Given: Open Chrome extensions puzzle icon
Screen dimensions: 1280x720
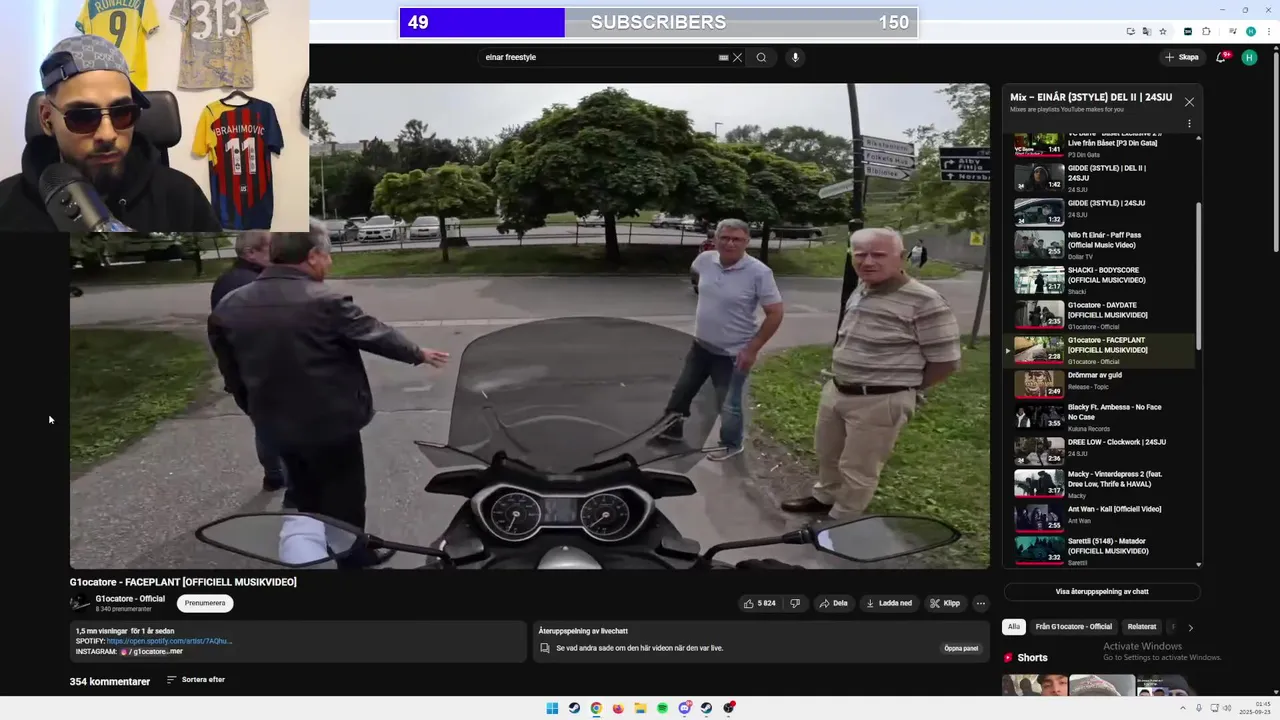Looking at the screenshot, I should pos(1206,31).
